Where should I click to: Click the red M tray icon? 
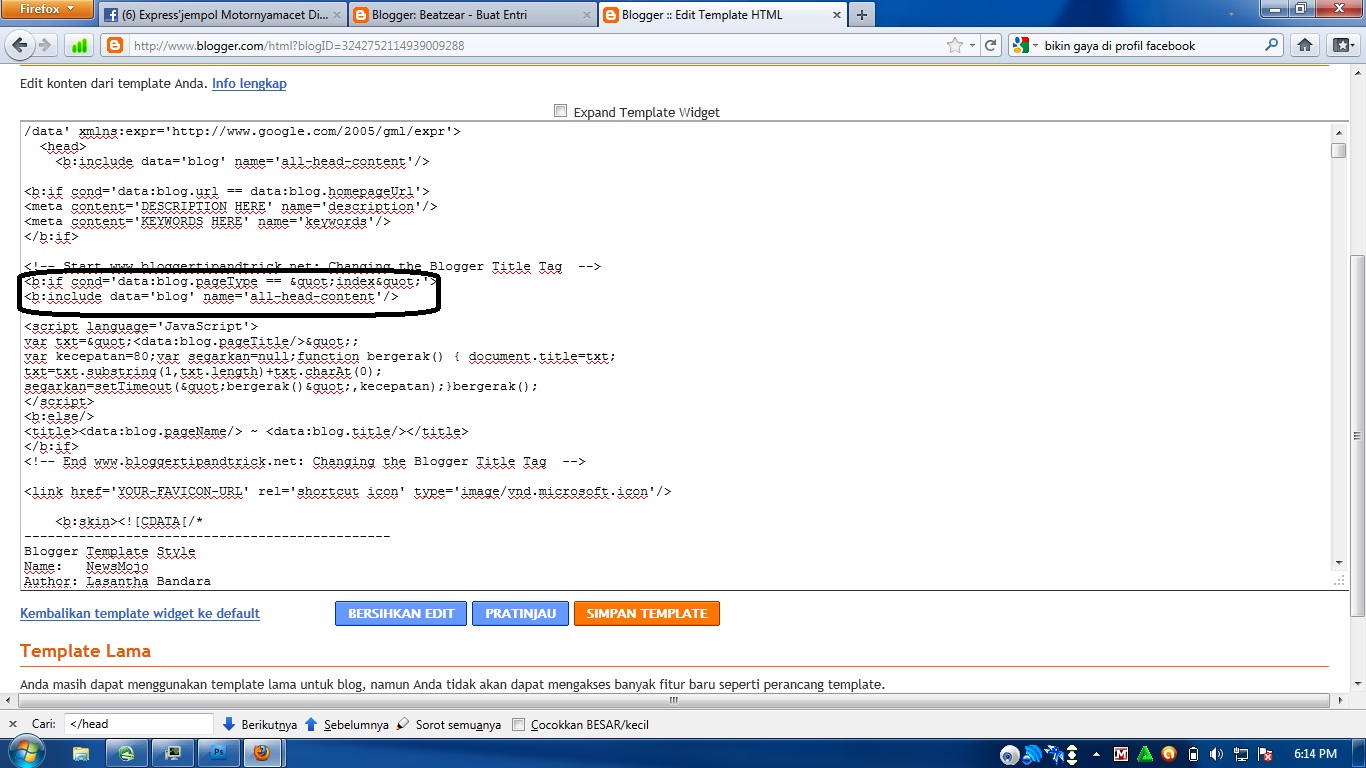1121,754
